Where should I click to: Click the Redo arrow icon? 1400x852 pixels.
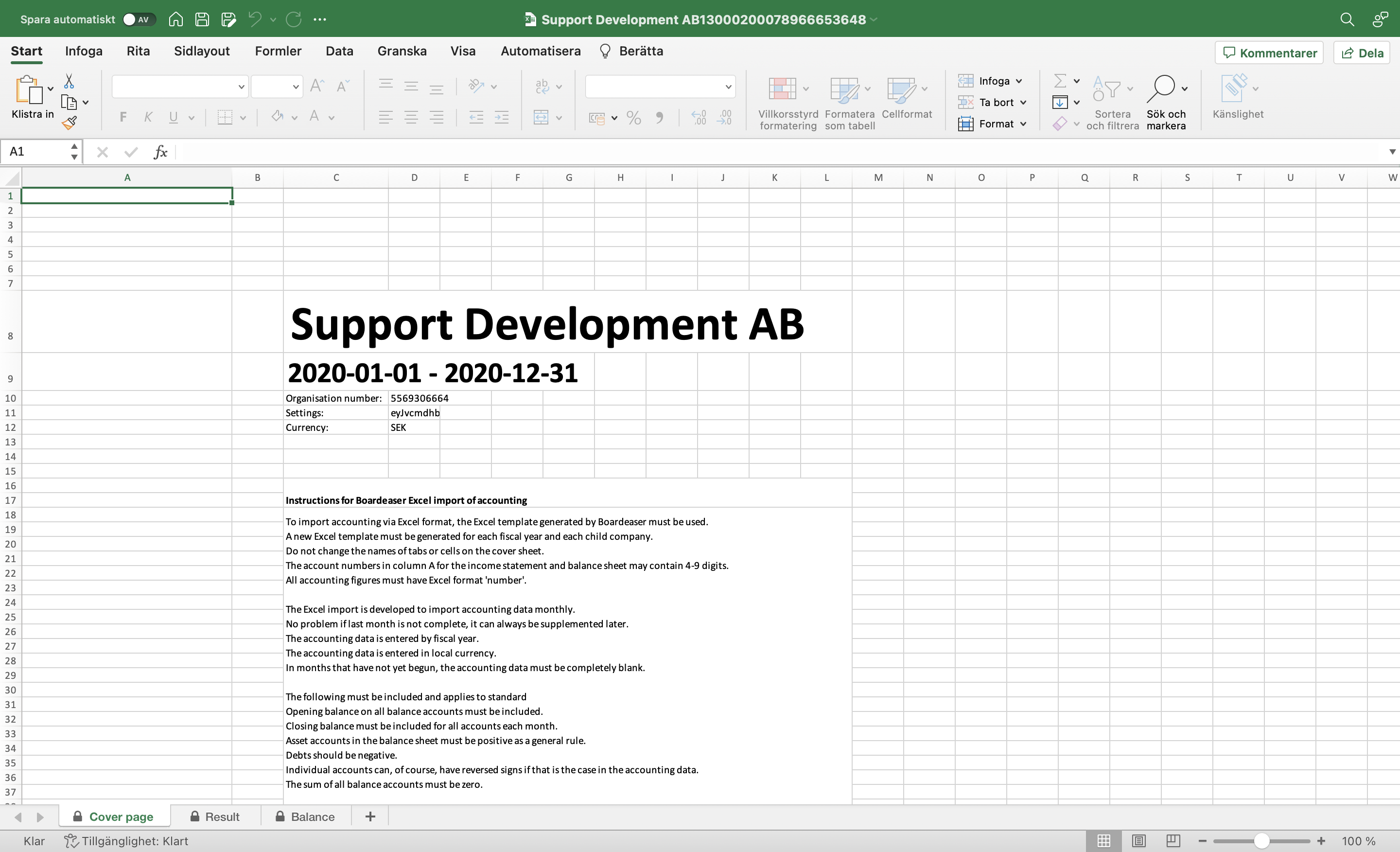294,19
